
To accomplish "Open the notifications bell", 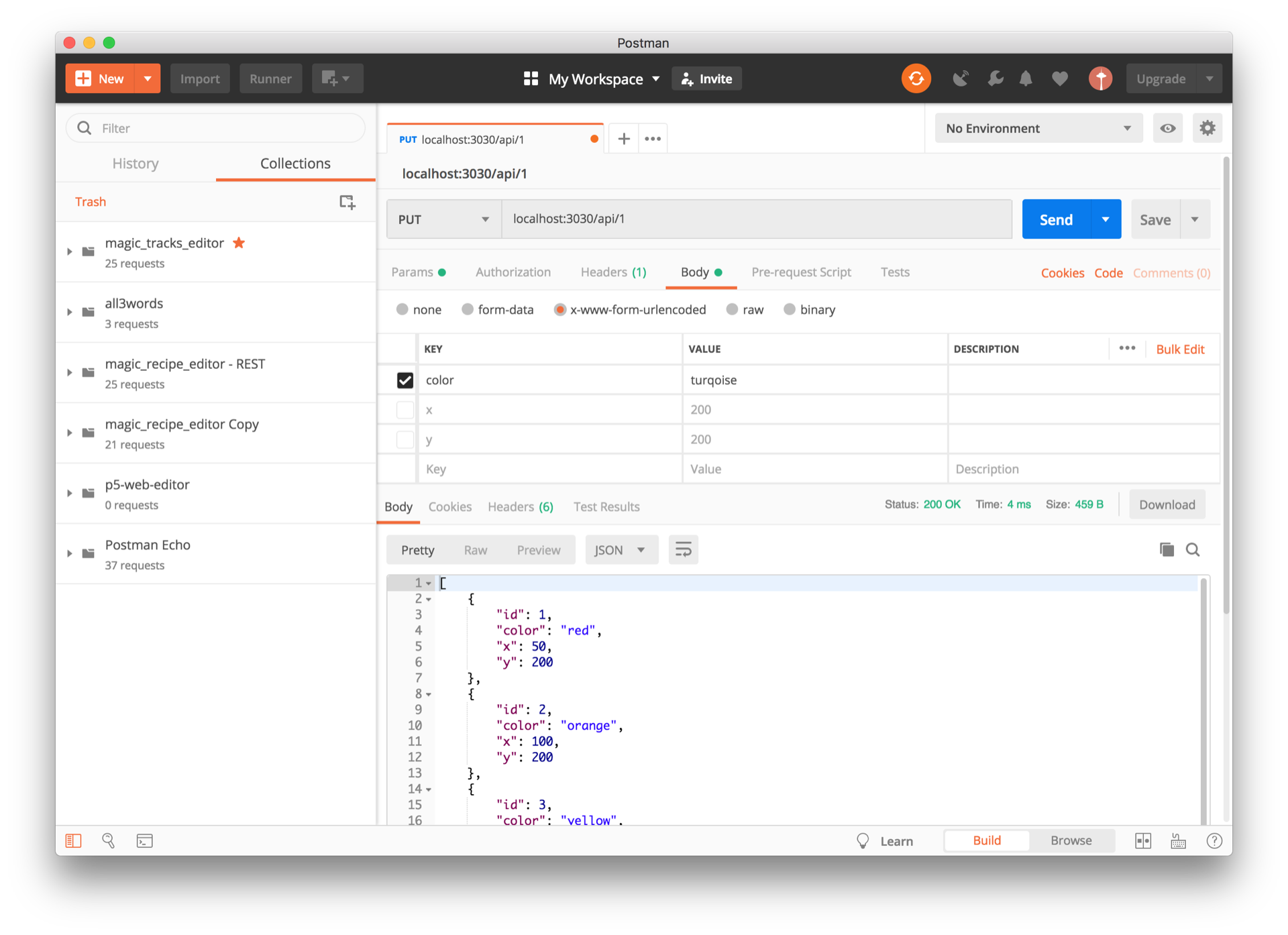I will (1026, 78).
